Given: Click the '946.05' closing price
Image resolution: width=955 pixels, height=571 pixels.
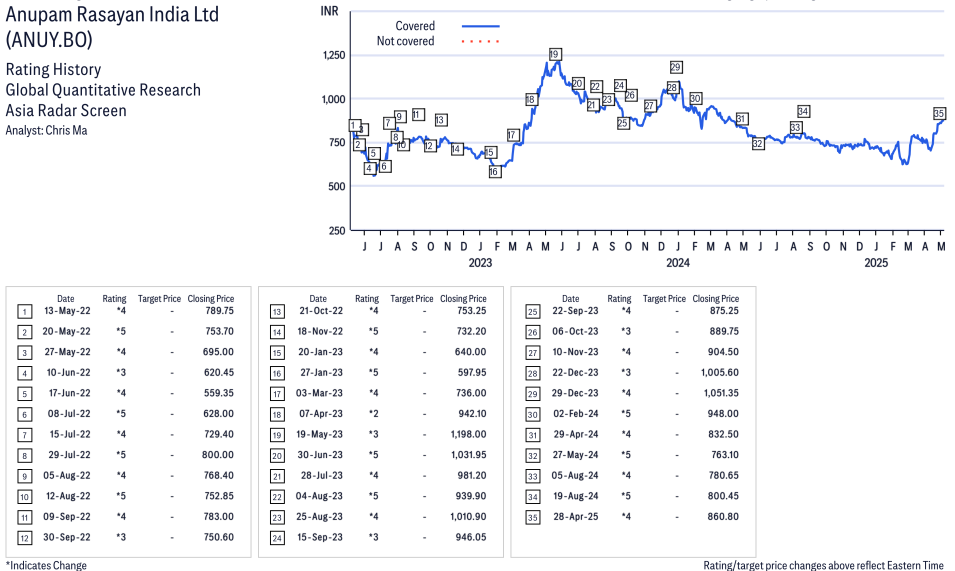Looking at the screenshot, I should click(471, 538).
